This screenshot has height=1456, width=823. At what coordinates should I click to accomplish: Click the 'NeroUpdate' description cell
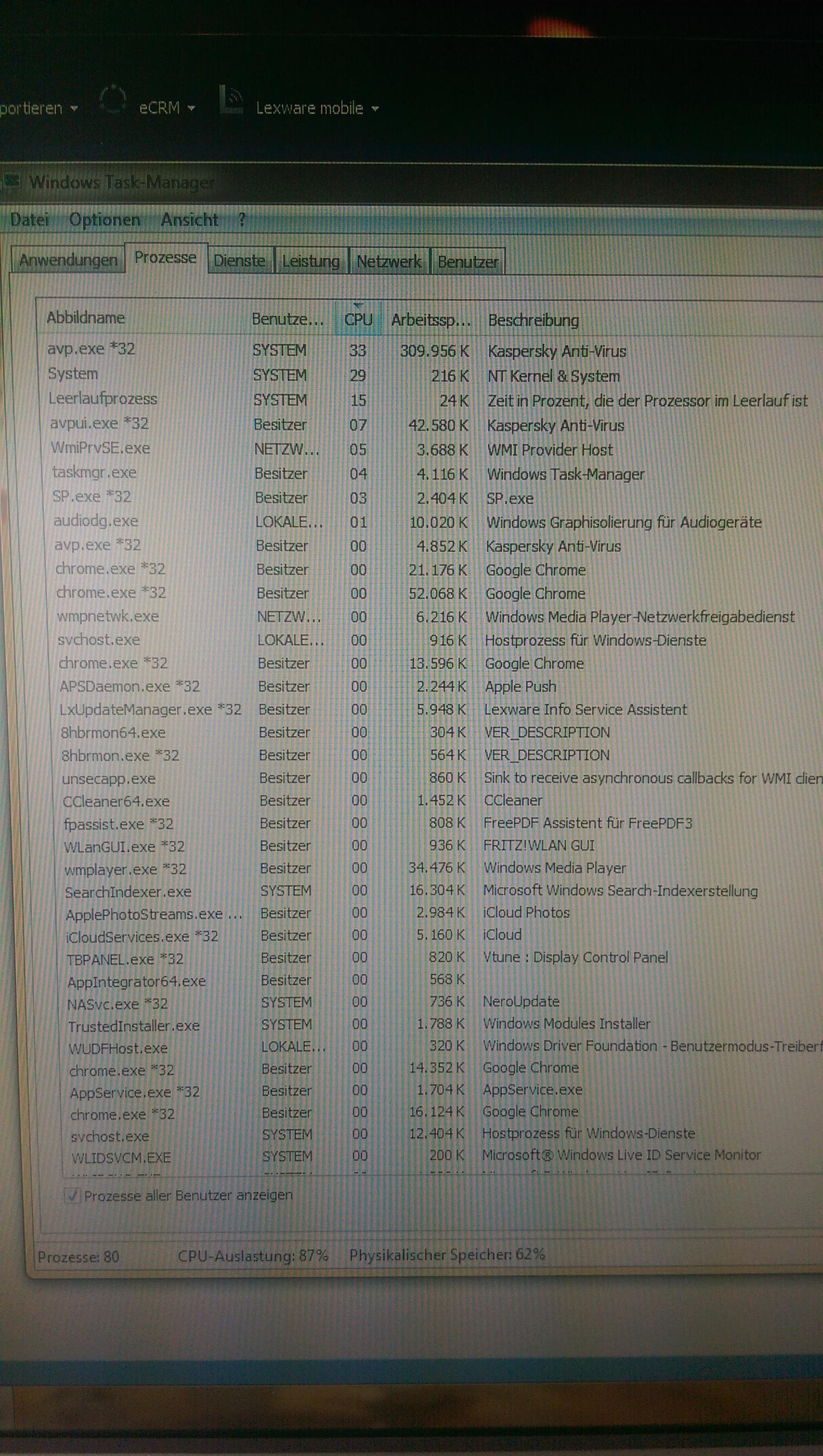tap(521, 1001)
